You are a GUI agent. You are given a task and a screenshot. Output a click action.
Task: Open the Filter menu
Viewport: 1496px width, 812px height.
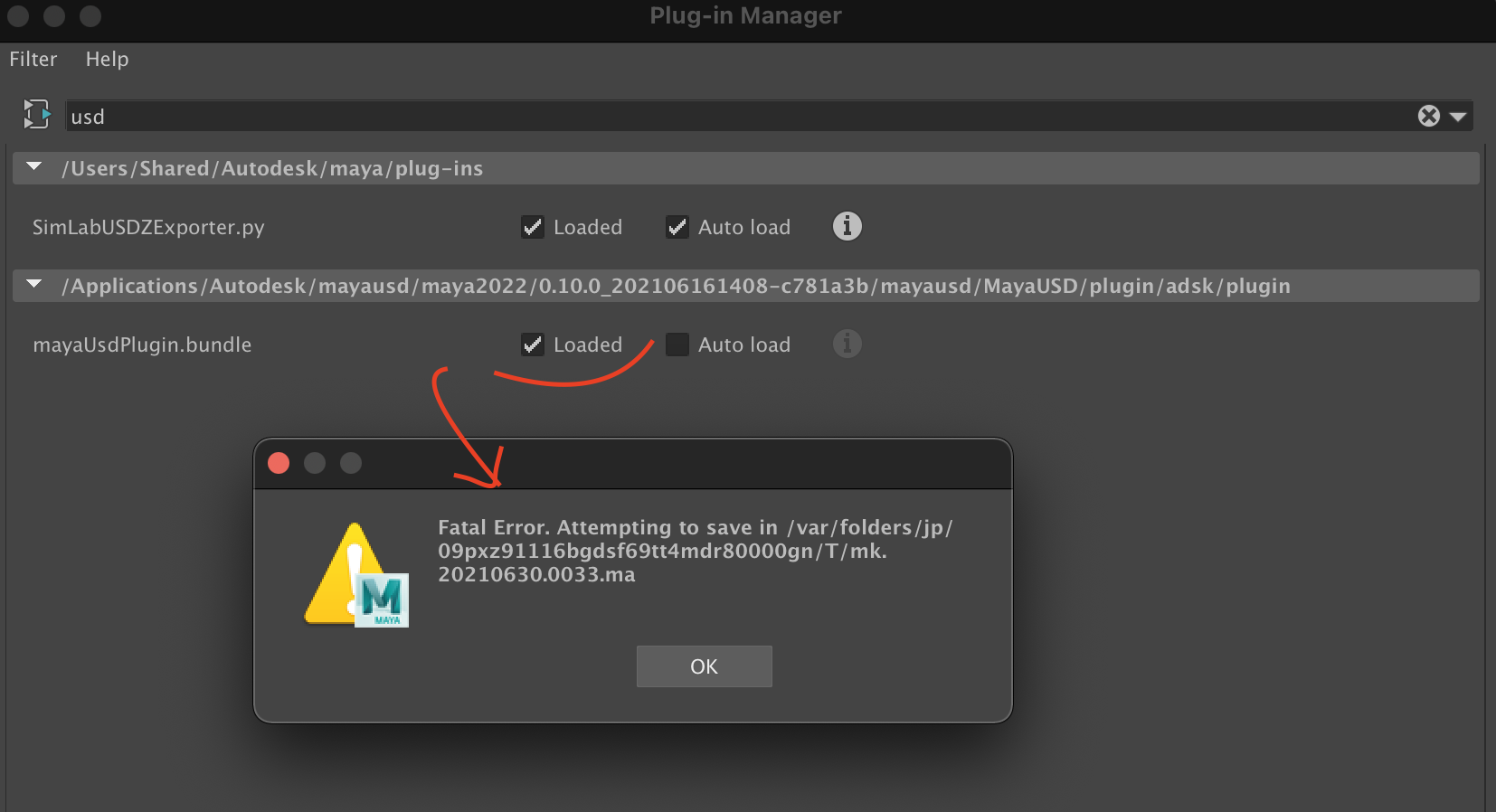pos(33,59)
